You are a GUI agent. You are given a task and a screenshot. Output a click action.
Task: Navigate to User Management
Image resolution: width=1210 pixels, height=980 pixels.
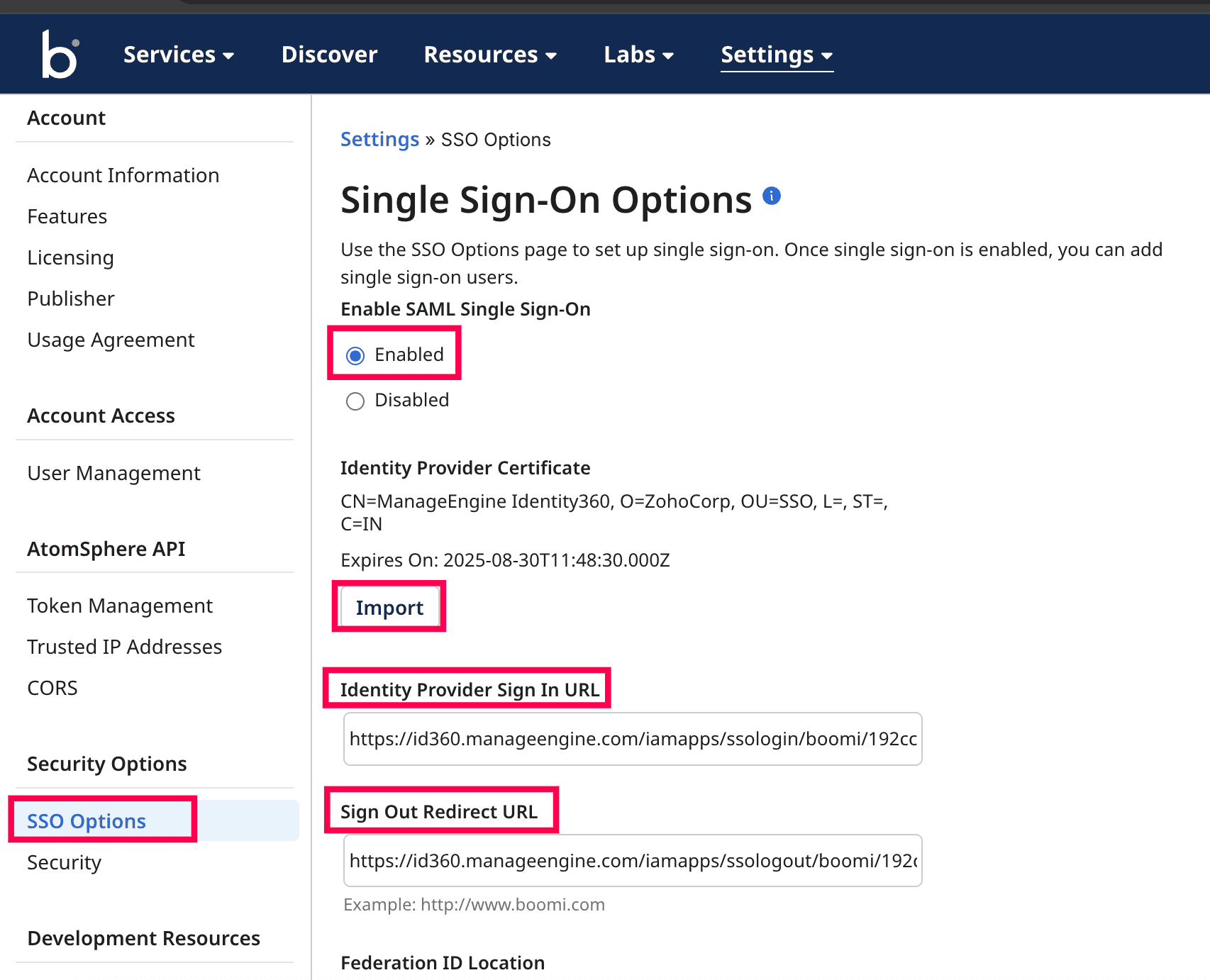pos(113,473)
